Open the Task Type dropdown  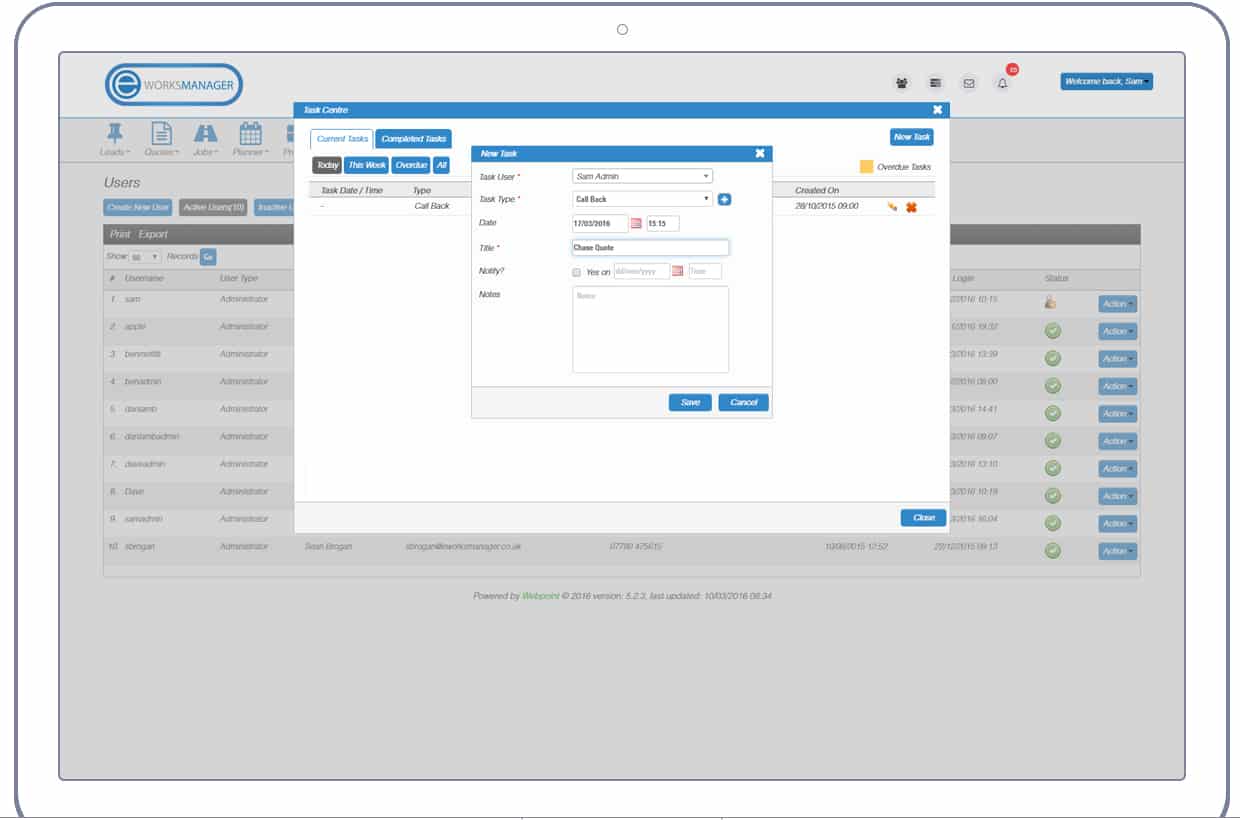(642, 199)
